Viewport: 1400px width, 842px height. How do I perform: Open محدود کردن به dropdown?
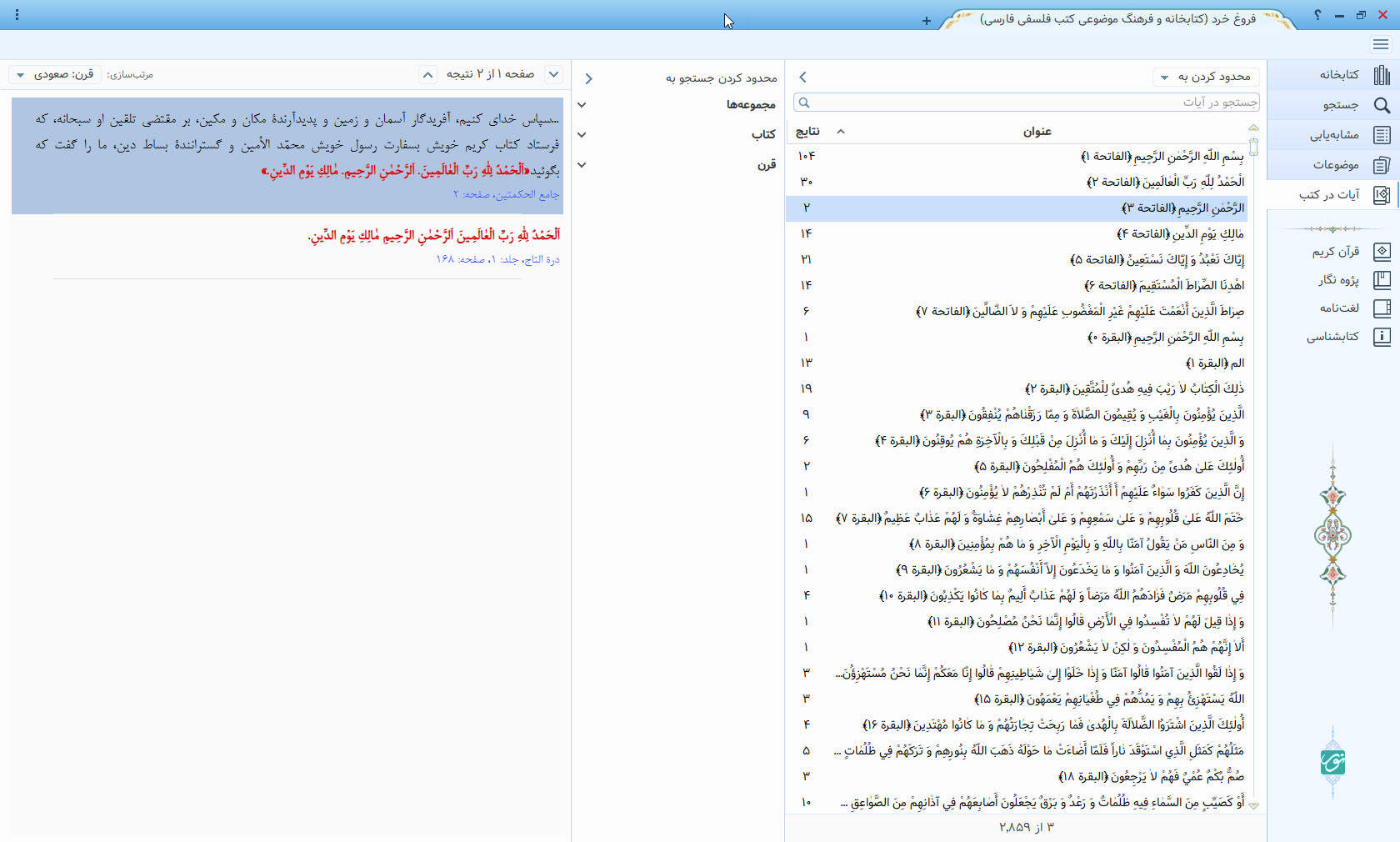click(x=1206, y=77)
